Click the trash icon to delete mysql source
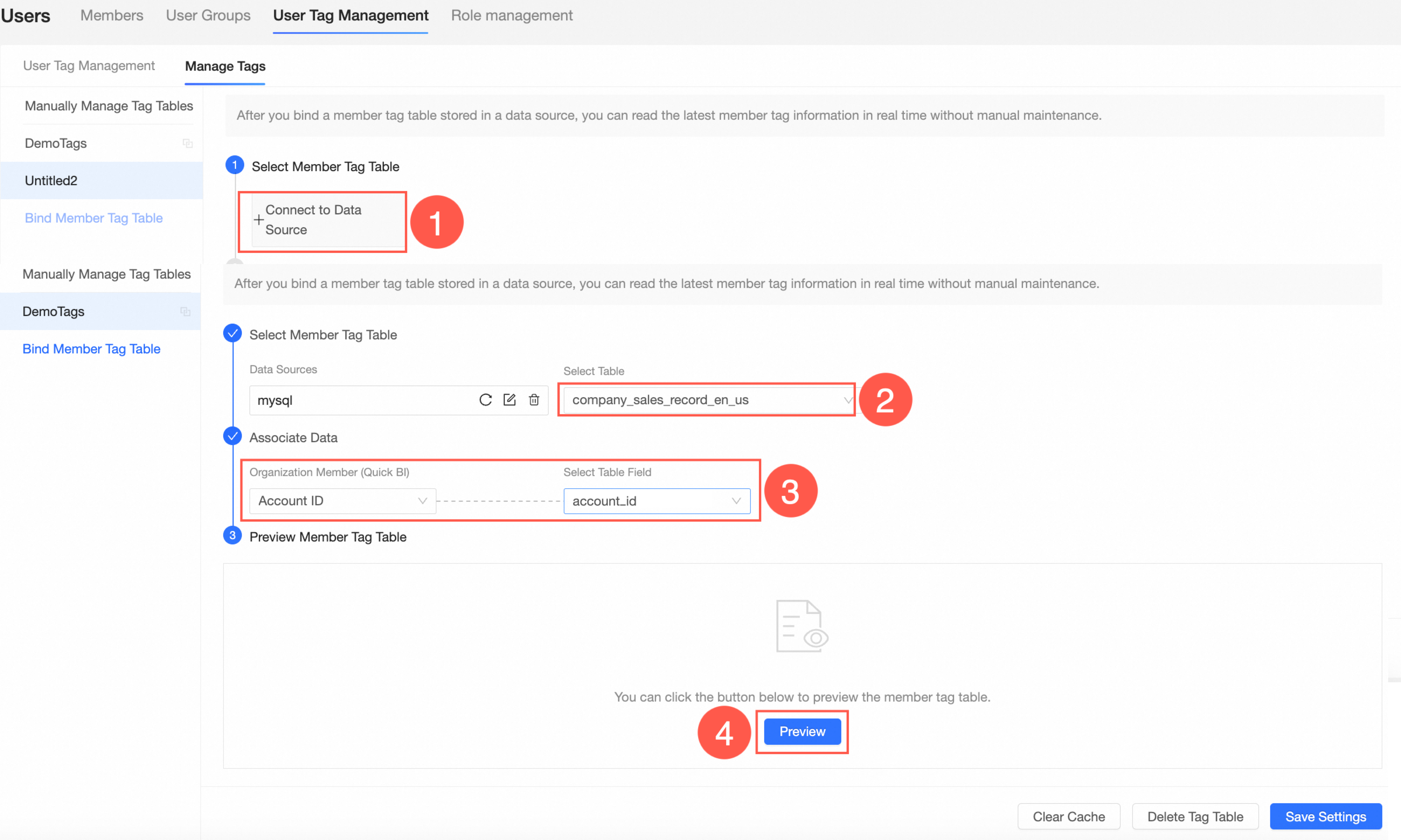The image size is (1401, 840). click(x=534, y=400)
